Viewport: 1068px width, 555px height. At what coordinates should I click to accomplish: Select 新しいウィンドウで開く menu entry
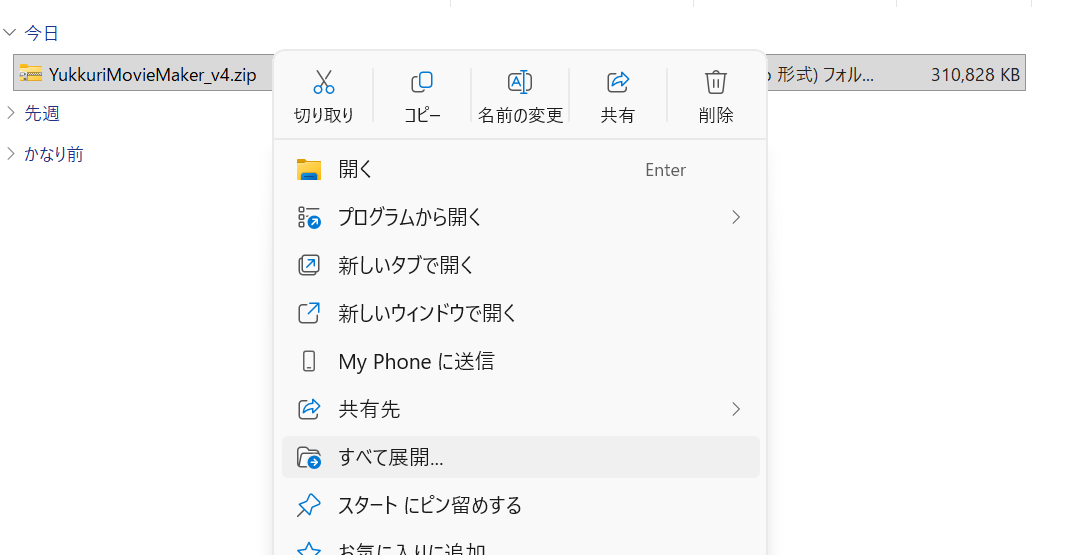coord(427,313)
